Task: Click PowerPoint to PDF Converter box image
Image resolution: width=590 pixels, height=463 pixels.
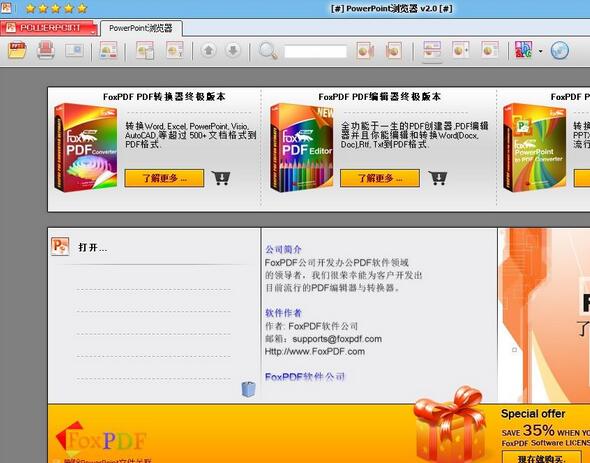Action: (x=535, y=148)
